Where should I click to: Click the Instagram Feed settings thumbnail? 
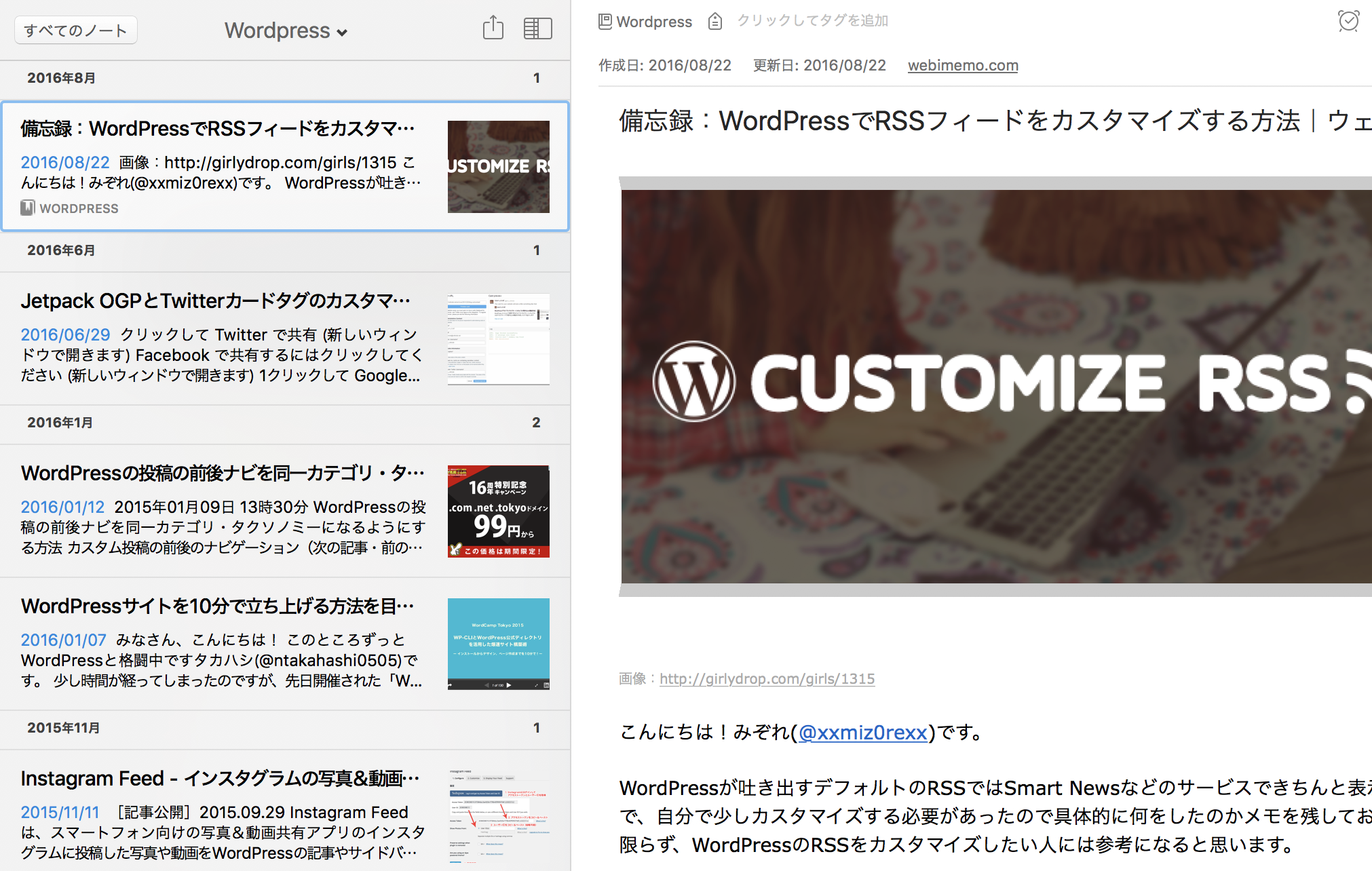point(499,817)
